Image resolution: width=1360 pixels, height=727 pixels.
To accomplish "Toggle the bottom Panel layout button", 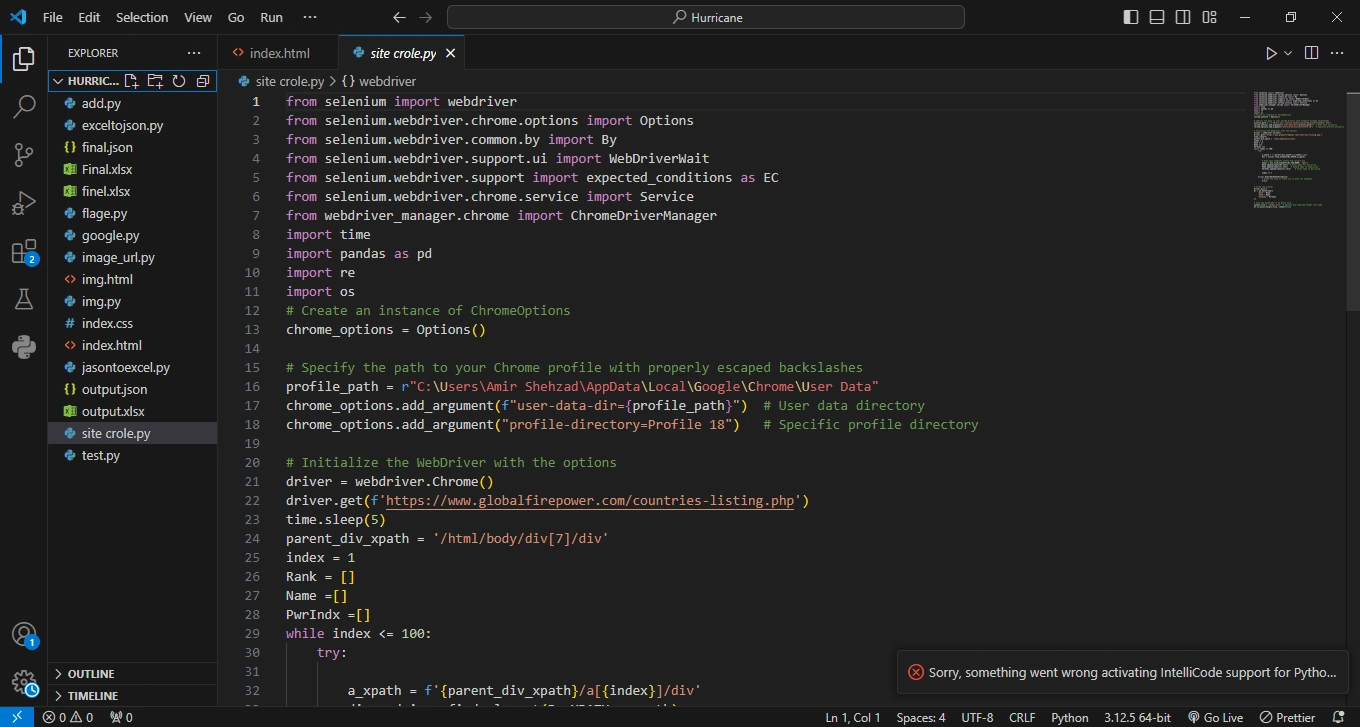I will click(1157, 17).
